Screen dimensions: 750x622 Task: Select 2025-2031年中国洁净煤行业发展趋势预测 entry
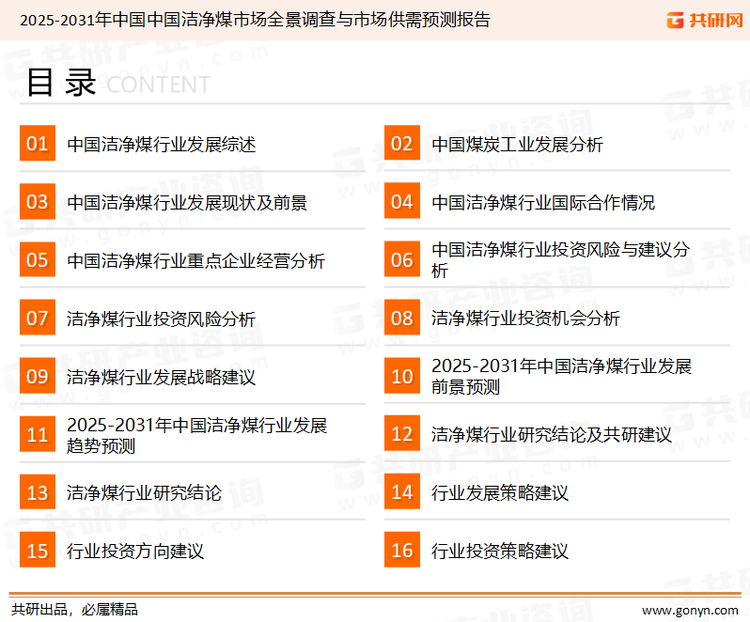(197, 435)
